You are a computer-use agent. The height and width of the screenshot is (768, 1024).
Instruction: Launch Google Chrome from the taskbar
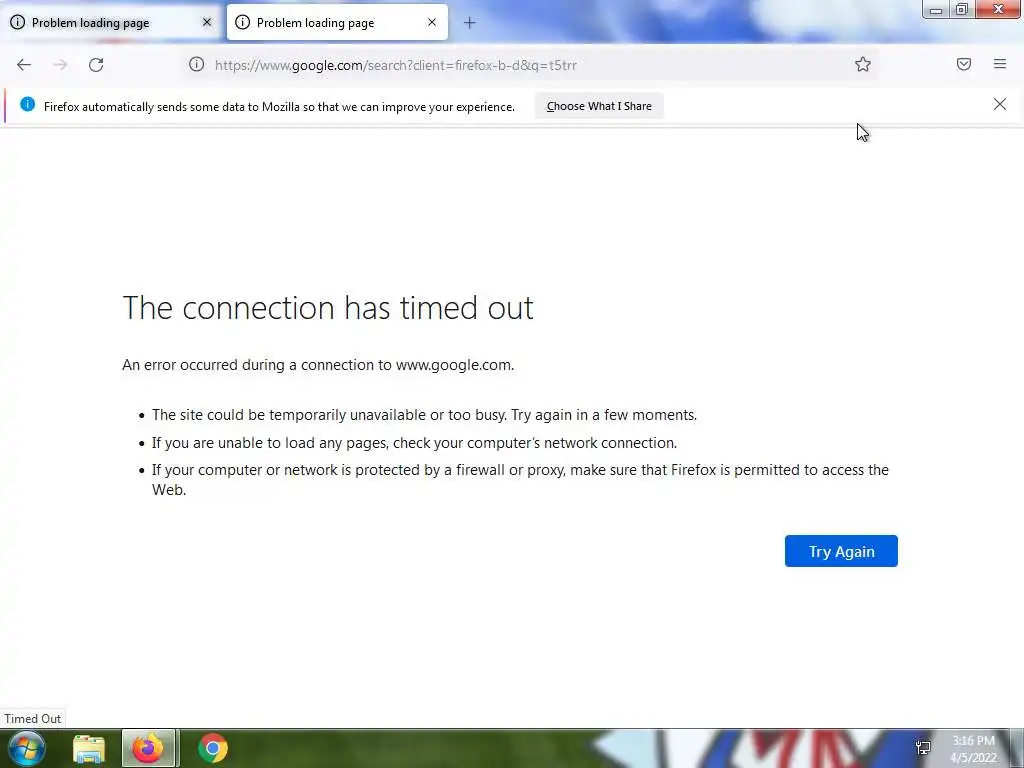click(x=212, y=748)
